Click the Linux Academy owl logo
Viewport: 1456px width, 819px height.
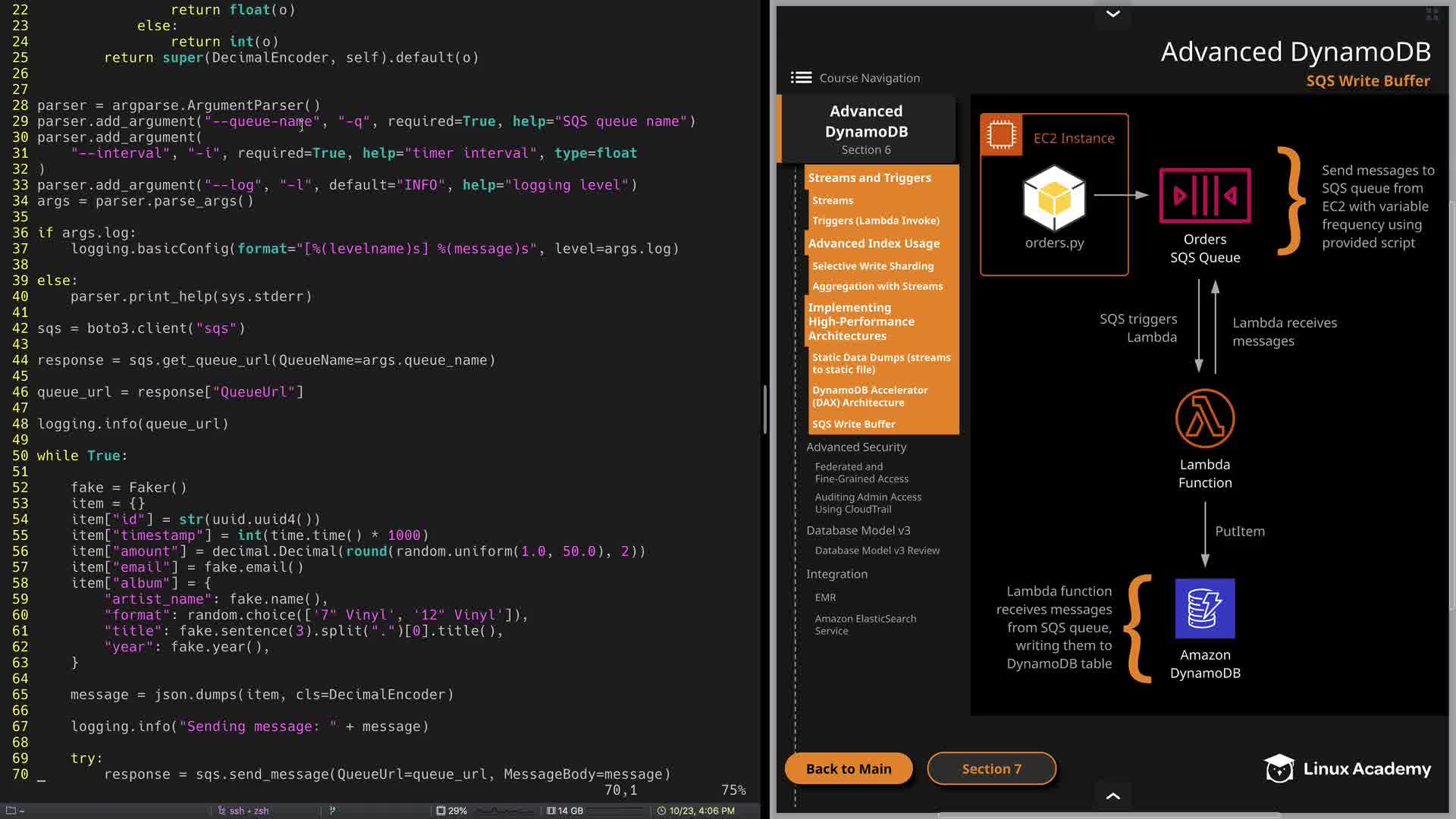[1279, 769]
